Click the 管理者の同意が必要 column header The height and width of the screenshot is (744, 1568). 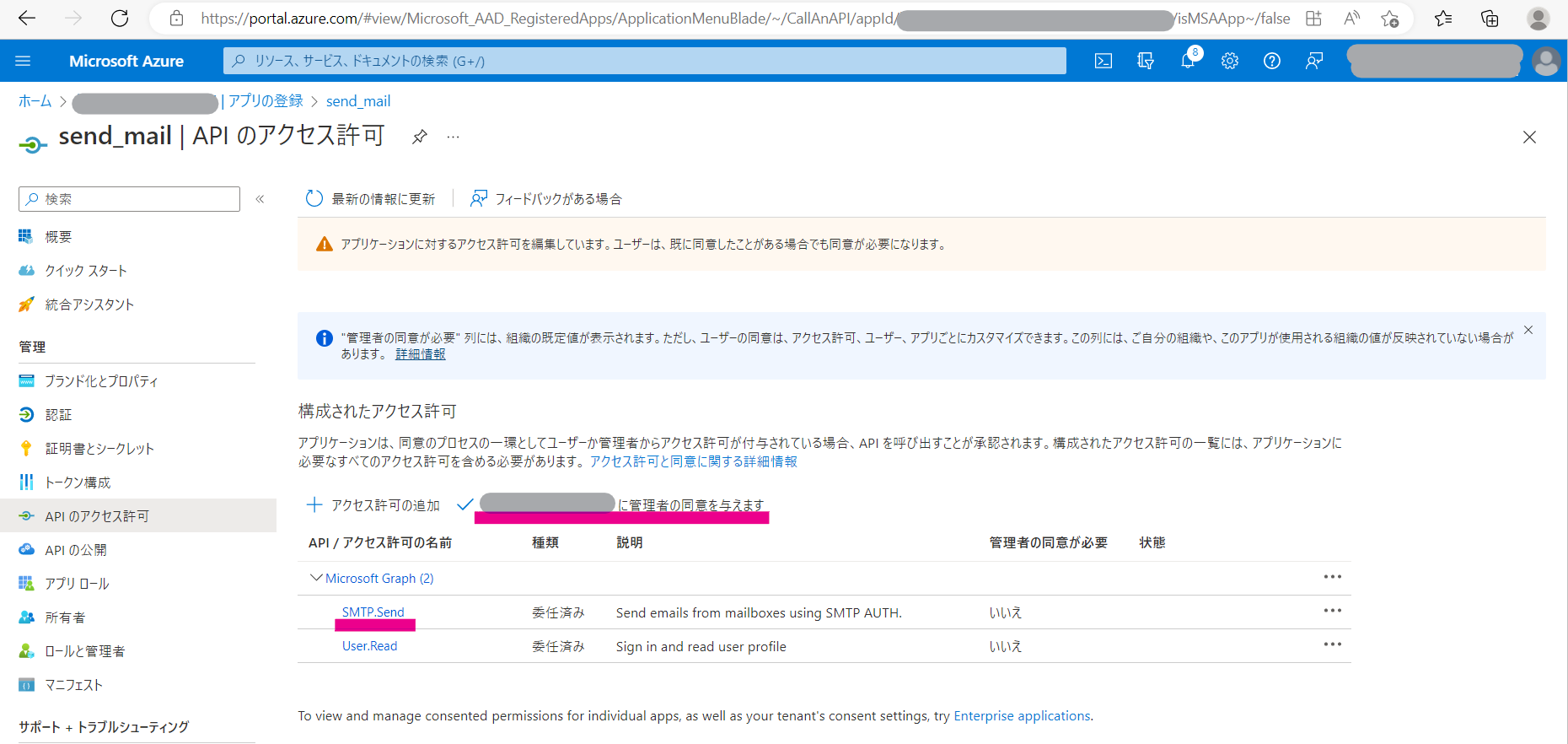click(x=1048, y=542)
